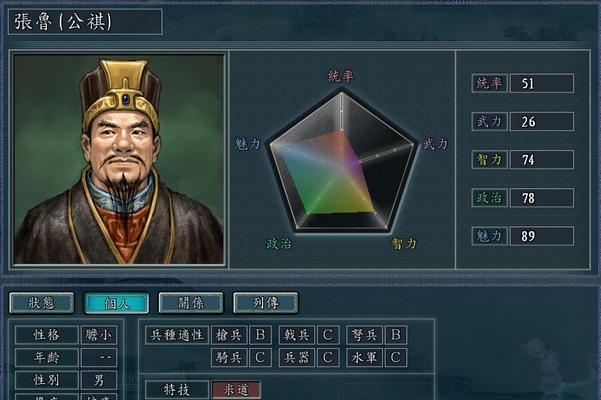Click the 性格 value 膽小
The width and height of the screenshot is (601, 400).
pos(99,335)
